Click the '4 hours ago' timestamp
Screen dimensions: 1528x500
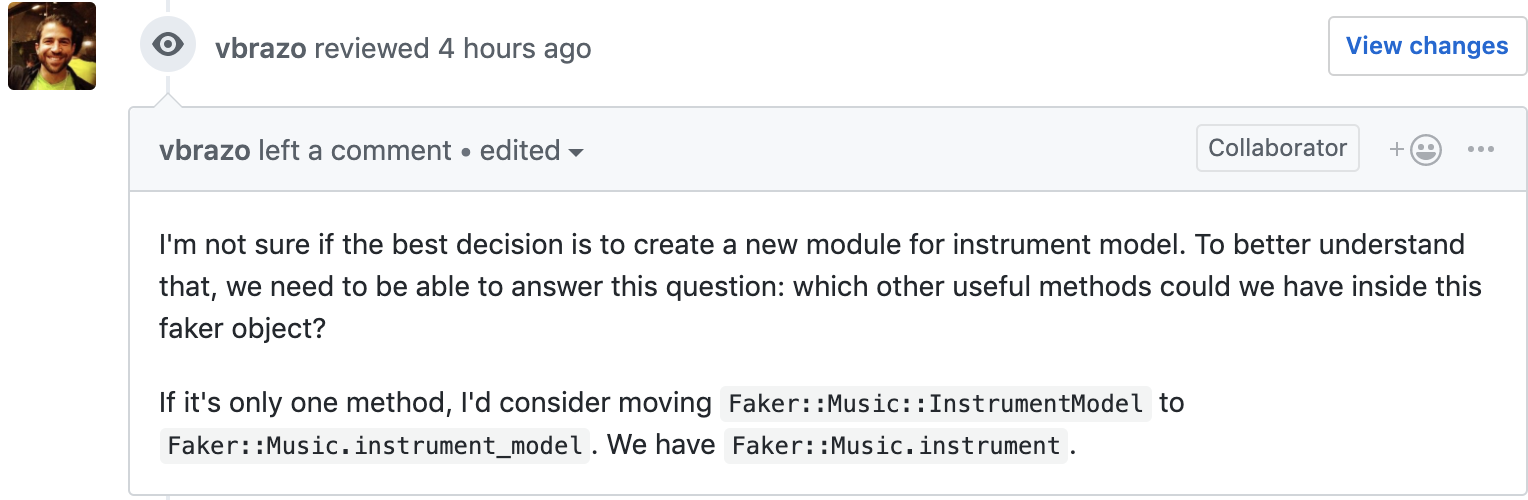pyautogui.click(x=514, y=48)
